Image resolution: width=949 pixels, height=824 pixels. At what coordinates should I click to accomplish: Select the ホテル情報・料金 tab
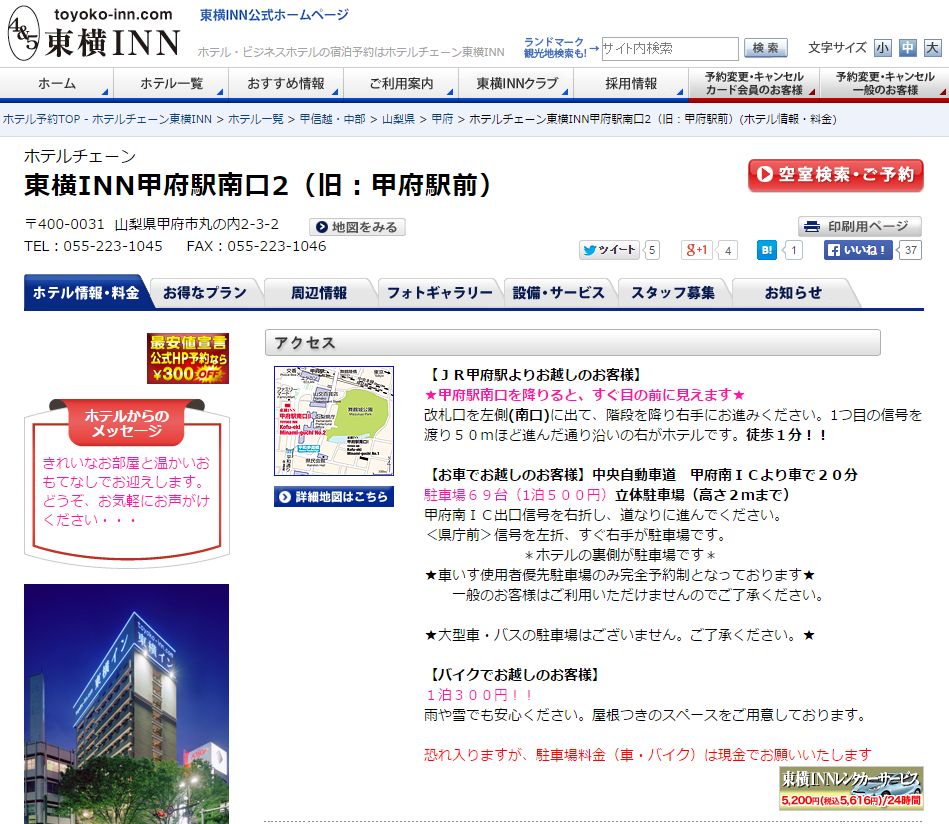coord(86,292)
